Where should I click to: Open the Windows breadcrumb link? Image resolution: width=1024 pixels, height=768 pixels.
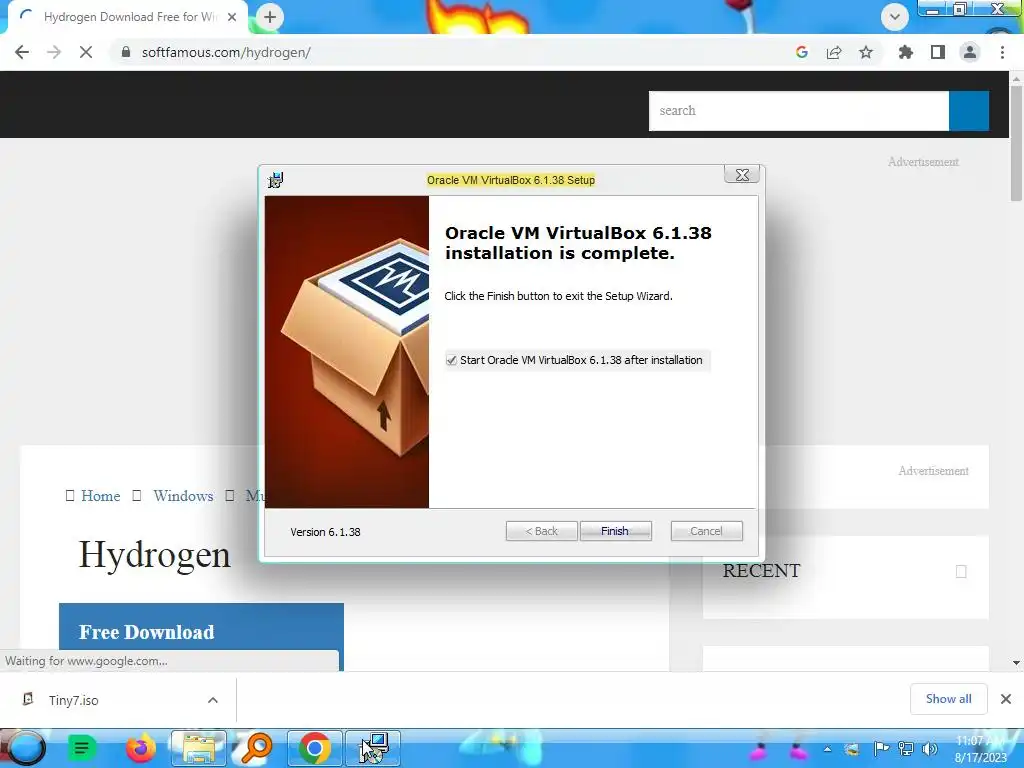[184, 496]
